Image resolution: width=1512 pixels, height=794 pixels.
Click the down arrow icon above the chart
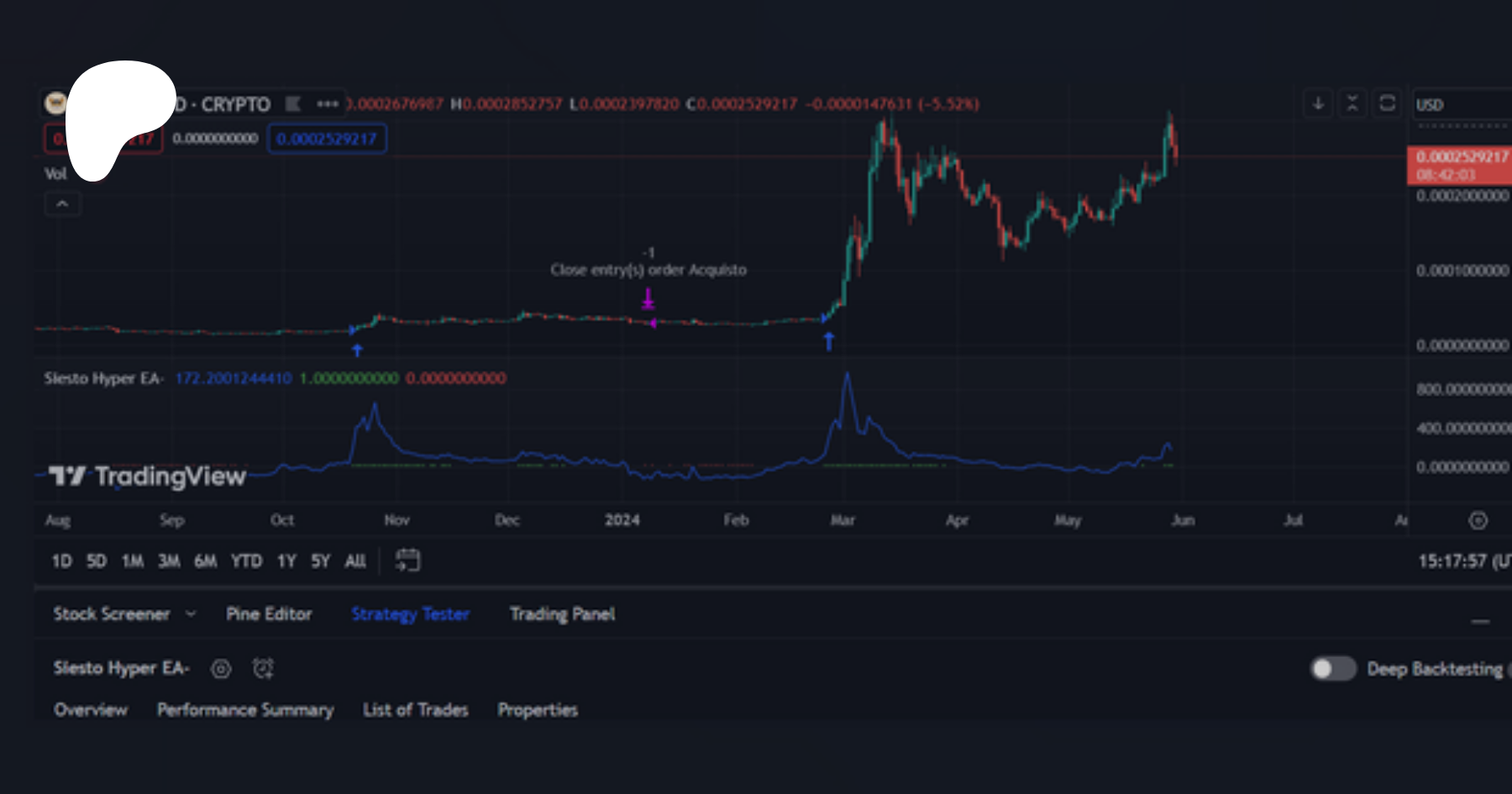tap(1318, 103)
